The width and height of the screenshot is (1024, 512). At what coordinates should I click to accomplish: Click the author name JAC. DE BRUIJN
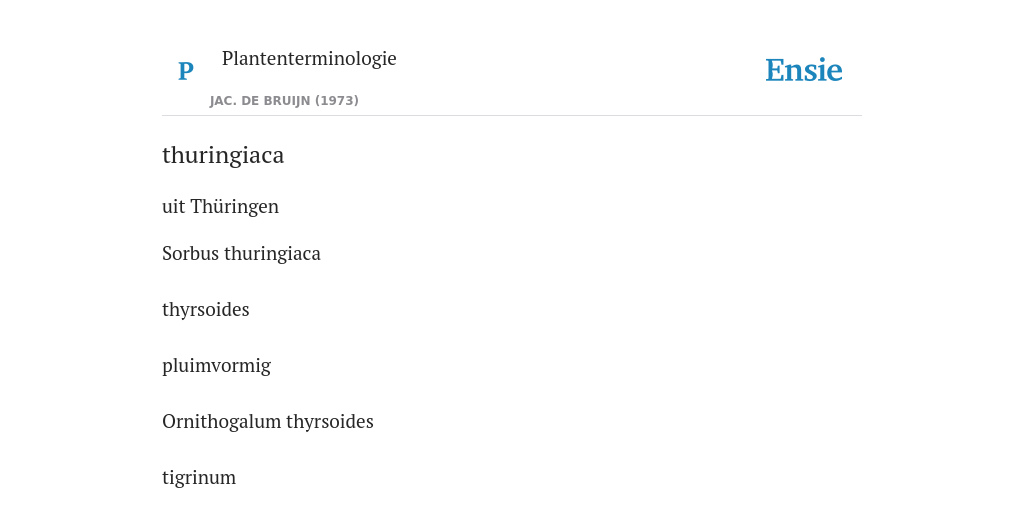pyautogui.click(x=260, y=101)
